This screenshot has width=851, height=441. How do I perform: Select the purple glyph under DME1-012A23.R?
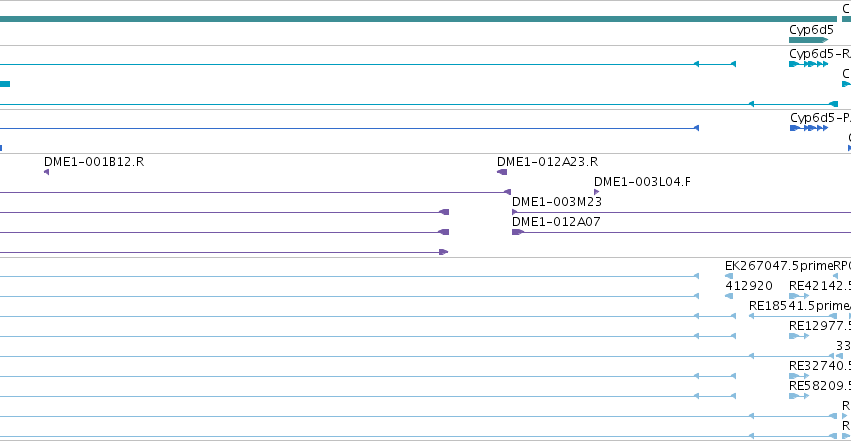pos(502,172)
